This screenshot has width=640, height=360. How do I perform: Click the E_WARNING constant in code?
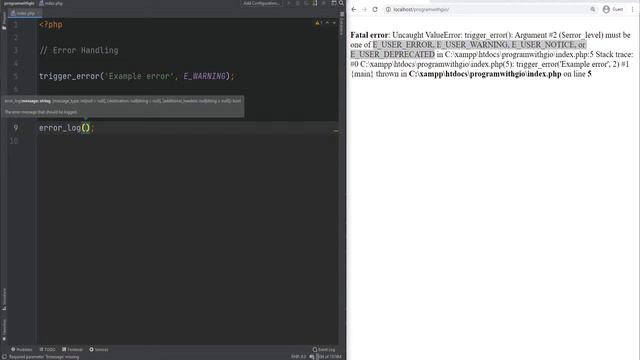[x=204, y=76]
